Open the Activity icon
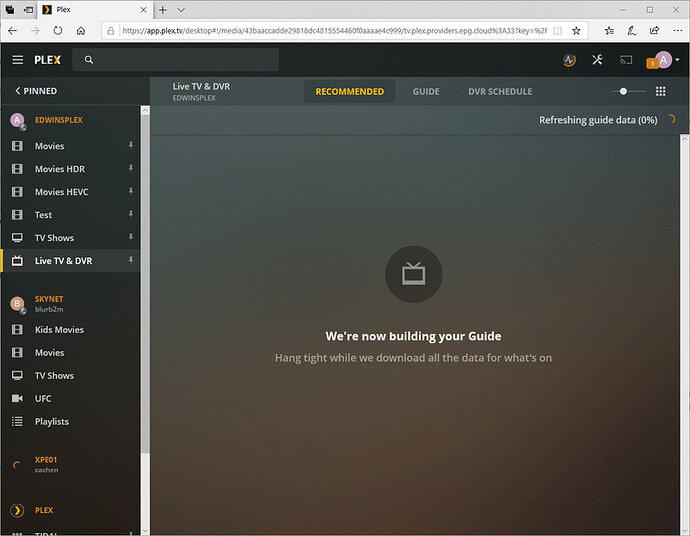The image size is (690, 536). [x=569, y=60]
